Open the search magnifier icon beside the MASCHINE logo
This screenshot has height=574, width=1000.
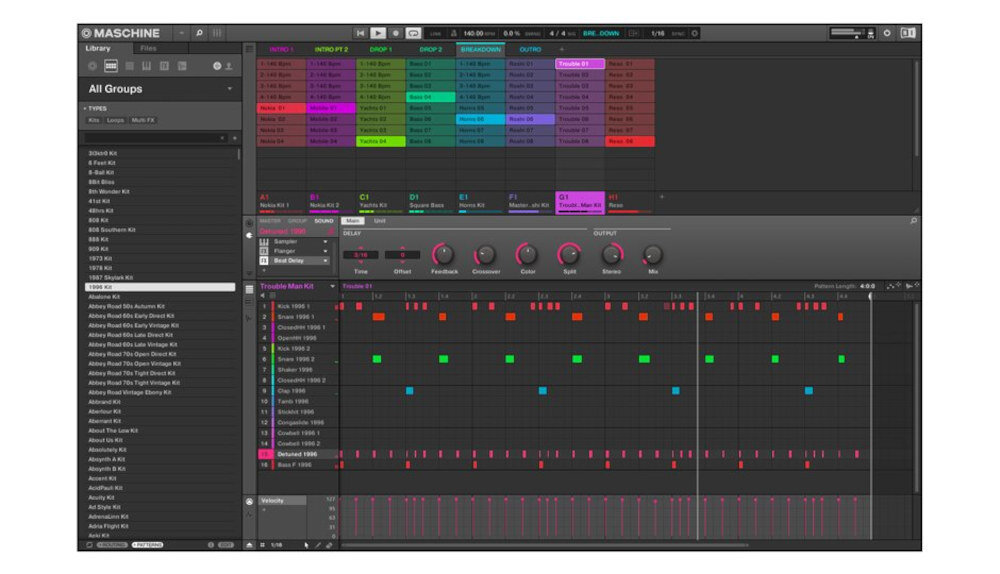click(199, 33)
